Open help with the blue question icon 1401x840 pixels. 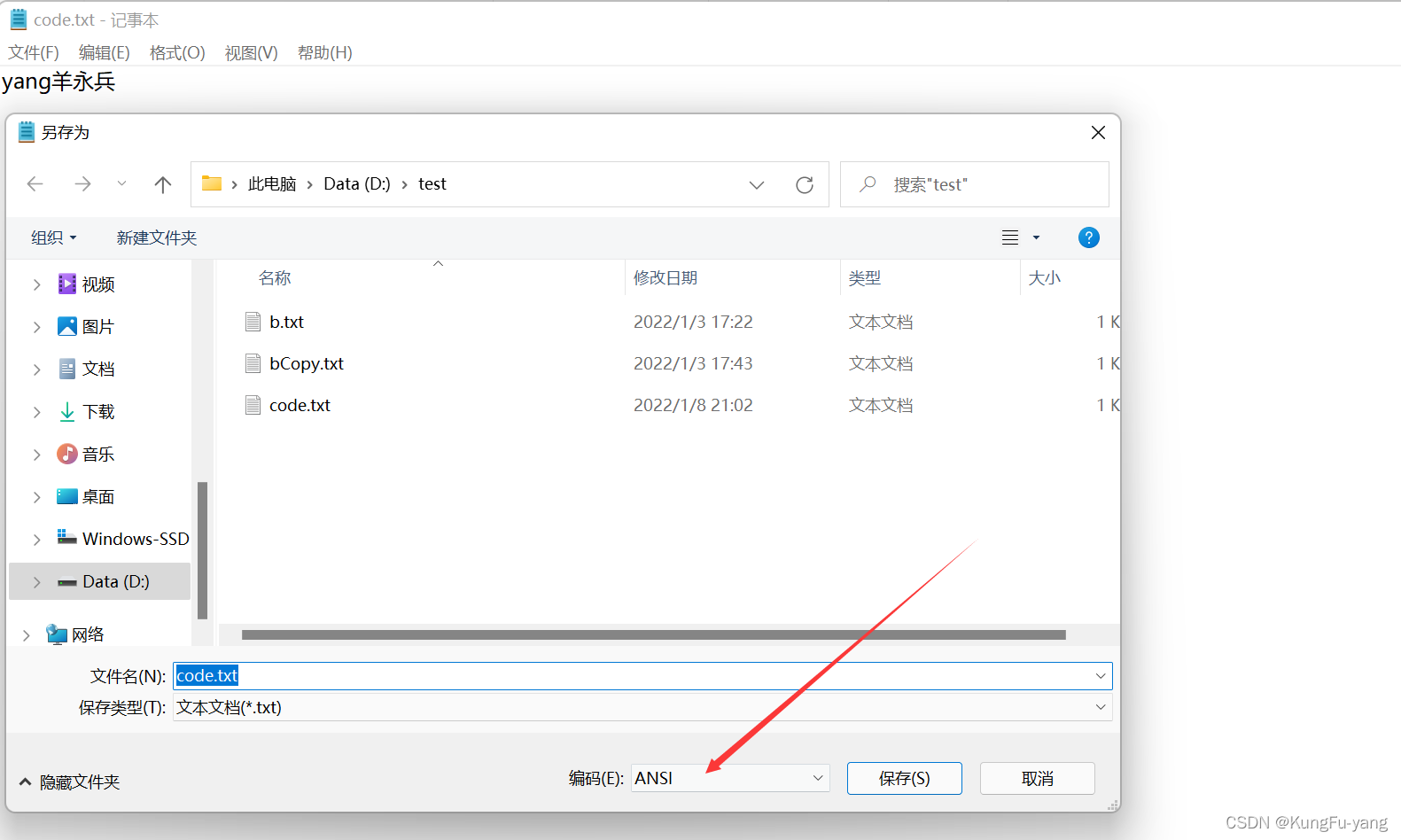pos(1089,237)
